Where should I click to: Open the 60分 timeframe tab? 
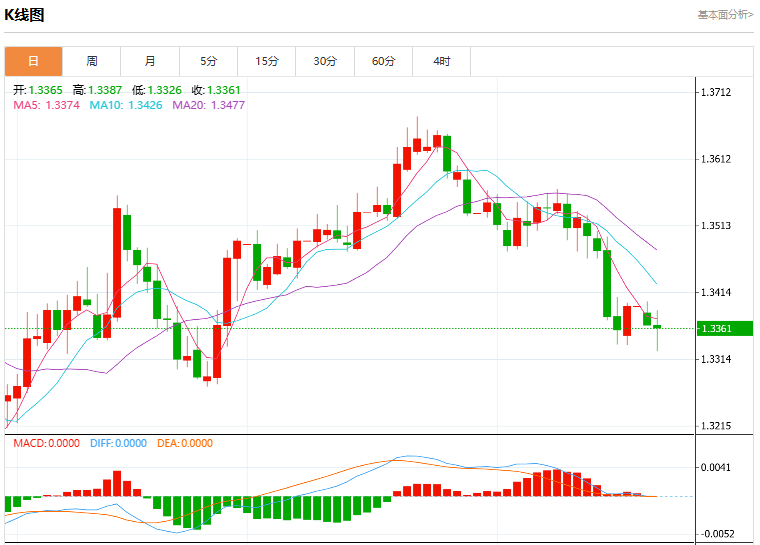coord(383,61)
